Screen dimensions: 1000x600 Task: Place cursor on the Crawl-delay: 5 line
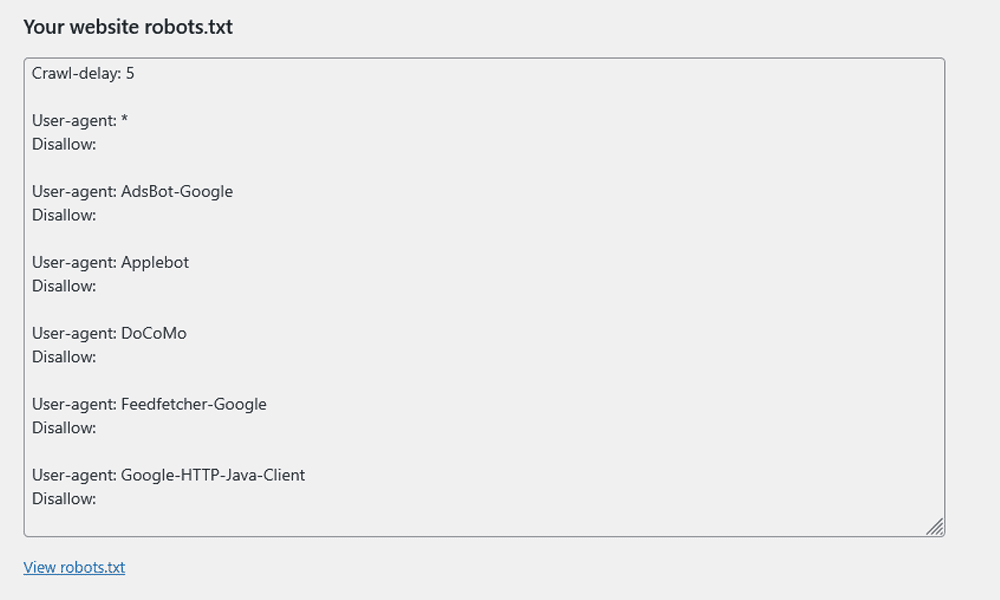(82, 74)
